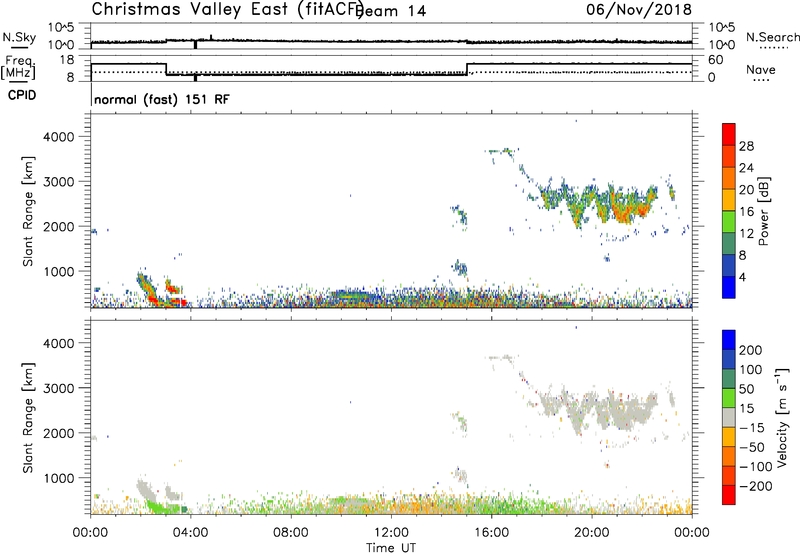Click the '04:00' time tick label

[191, 533]
